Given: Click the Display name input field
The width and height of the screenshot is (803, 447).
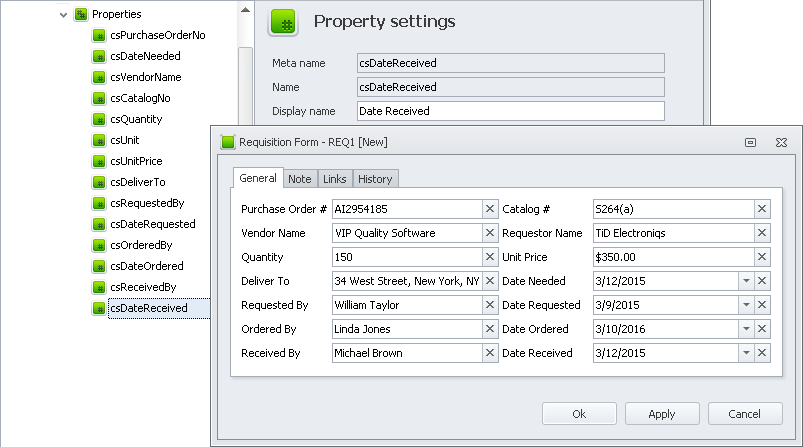Looking at the screenshot, I should [510, 111].
